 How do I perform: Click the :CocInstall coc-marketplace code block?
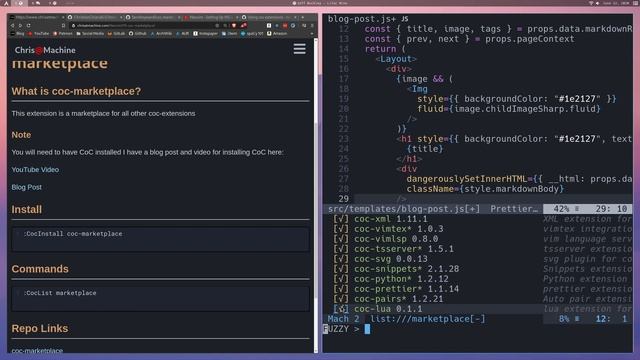[160, 238]
